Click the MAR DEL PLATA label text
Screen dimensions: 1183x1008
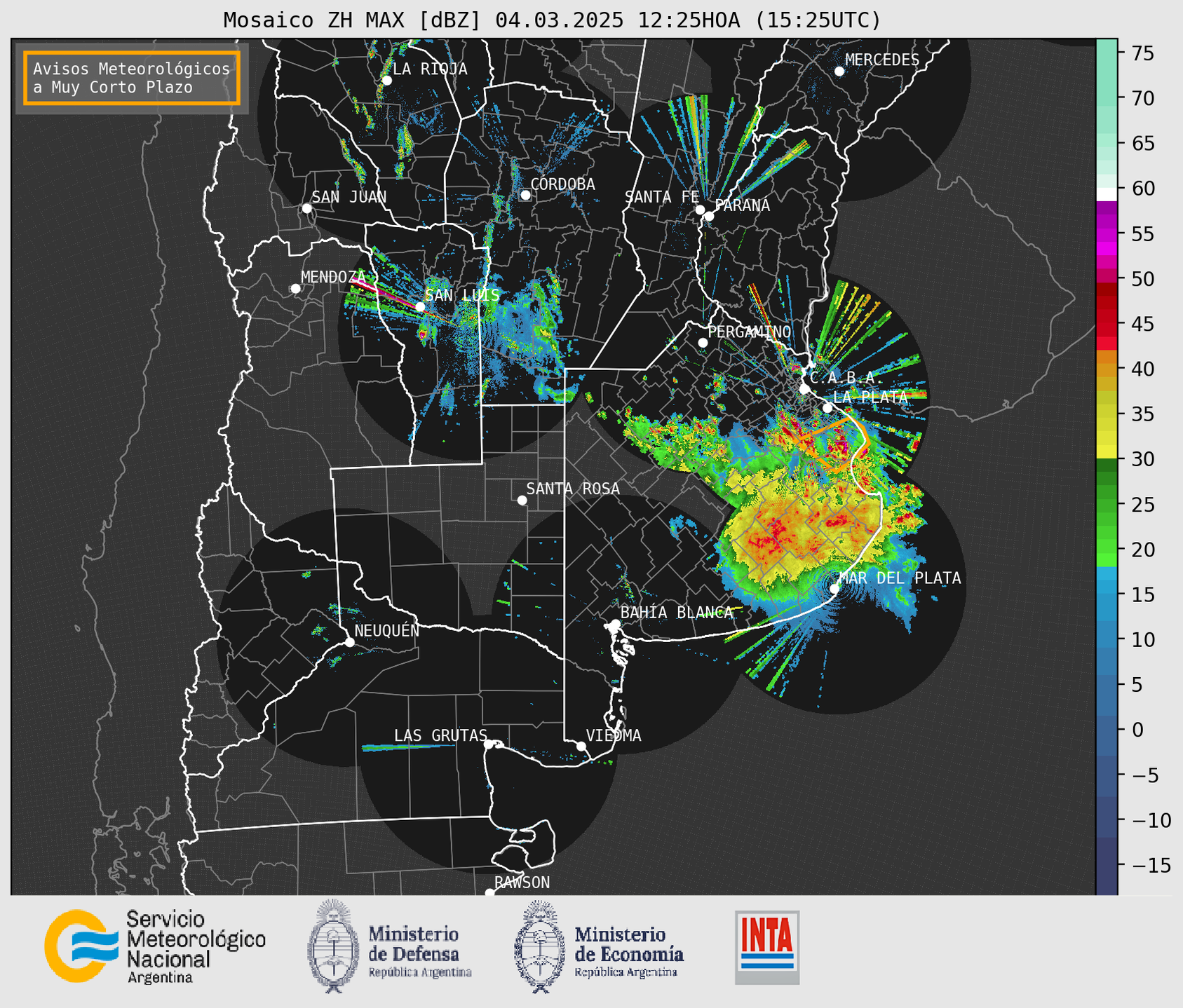(x=900, y=578)
